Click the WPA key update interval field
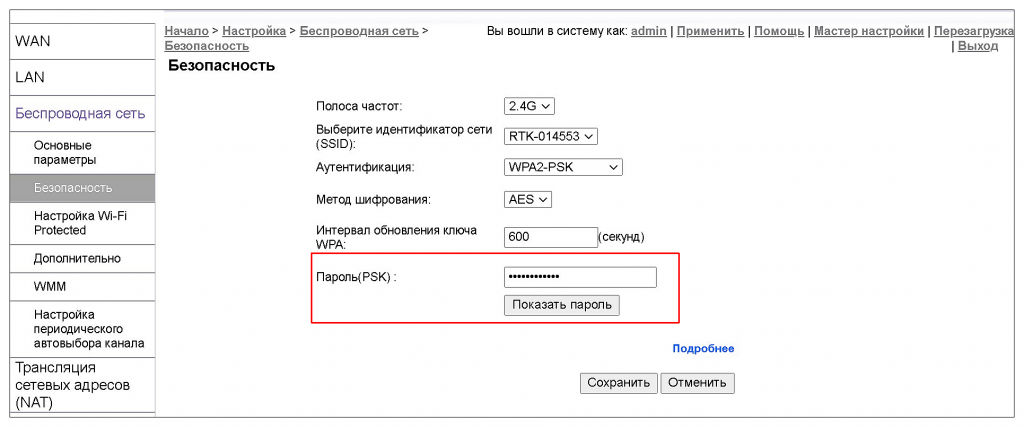 pos(550,237)
